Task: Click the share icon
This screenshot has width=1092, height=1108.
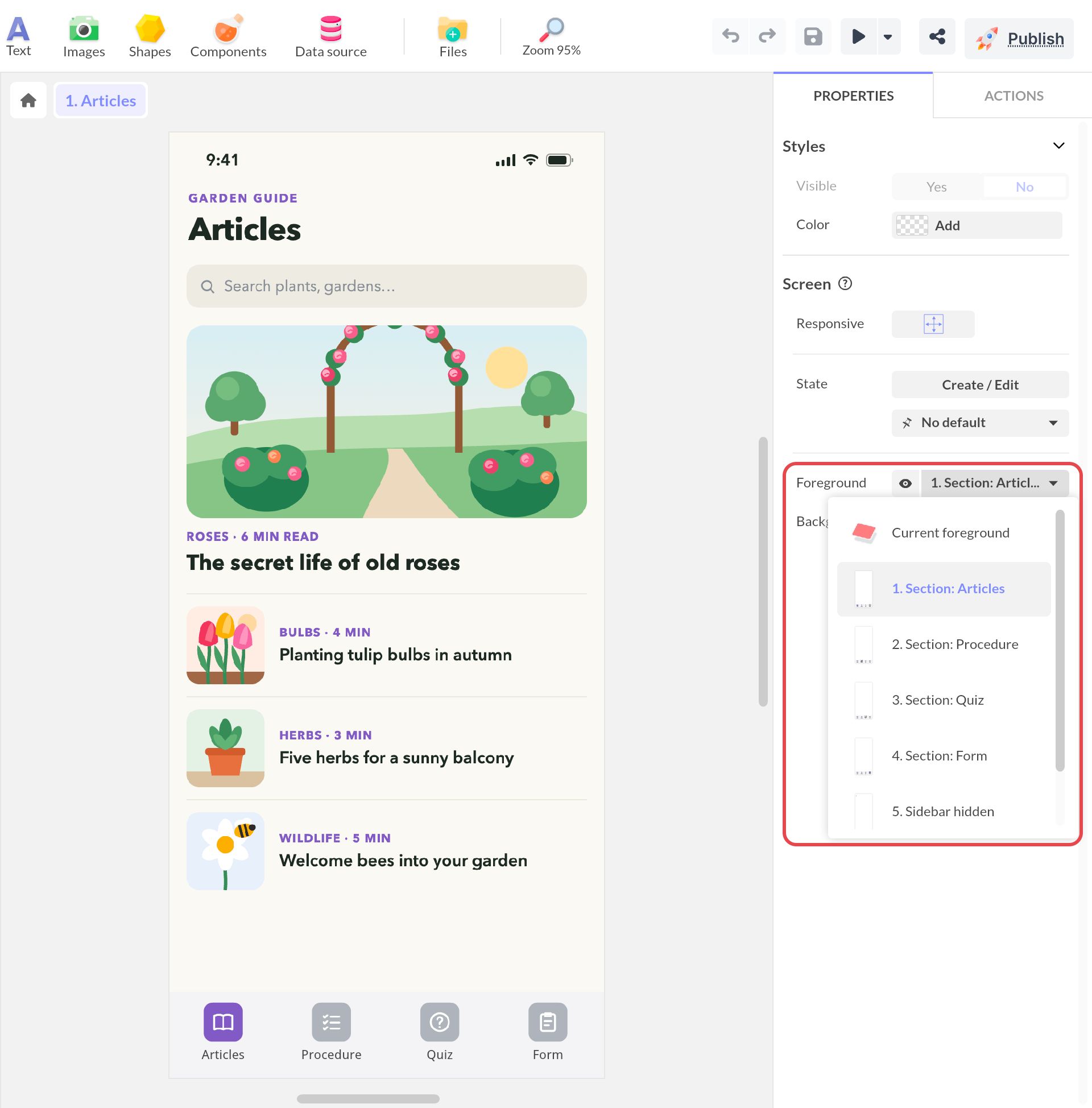Action: (x=937, y=37)
